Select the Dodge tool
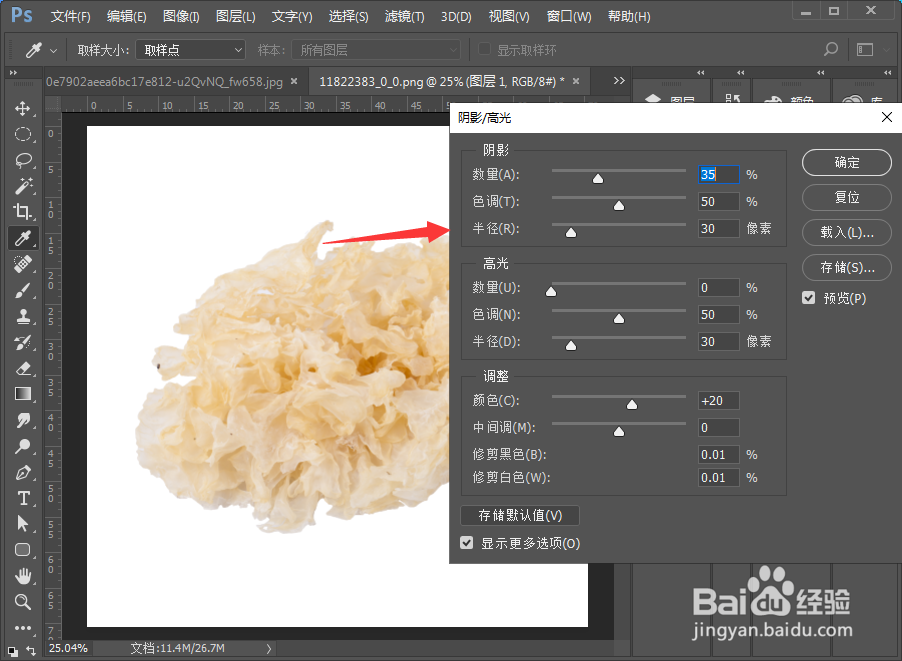The image size is (902, 661). (23, 446)
